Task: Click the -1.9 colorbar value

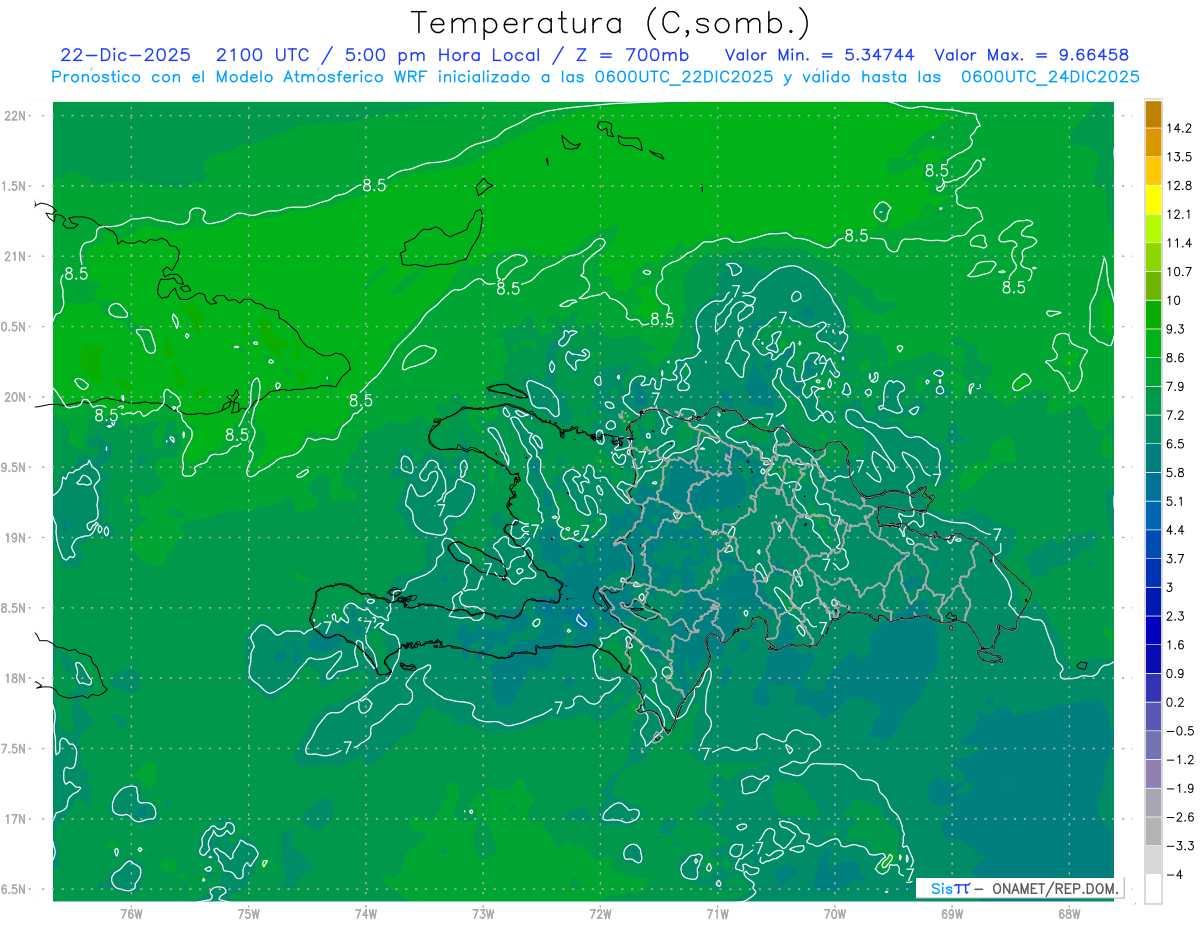Action: [x=1180, y=789]
